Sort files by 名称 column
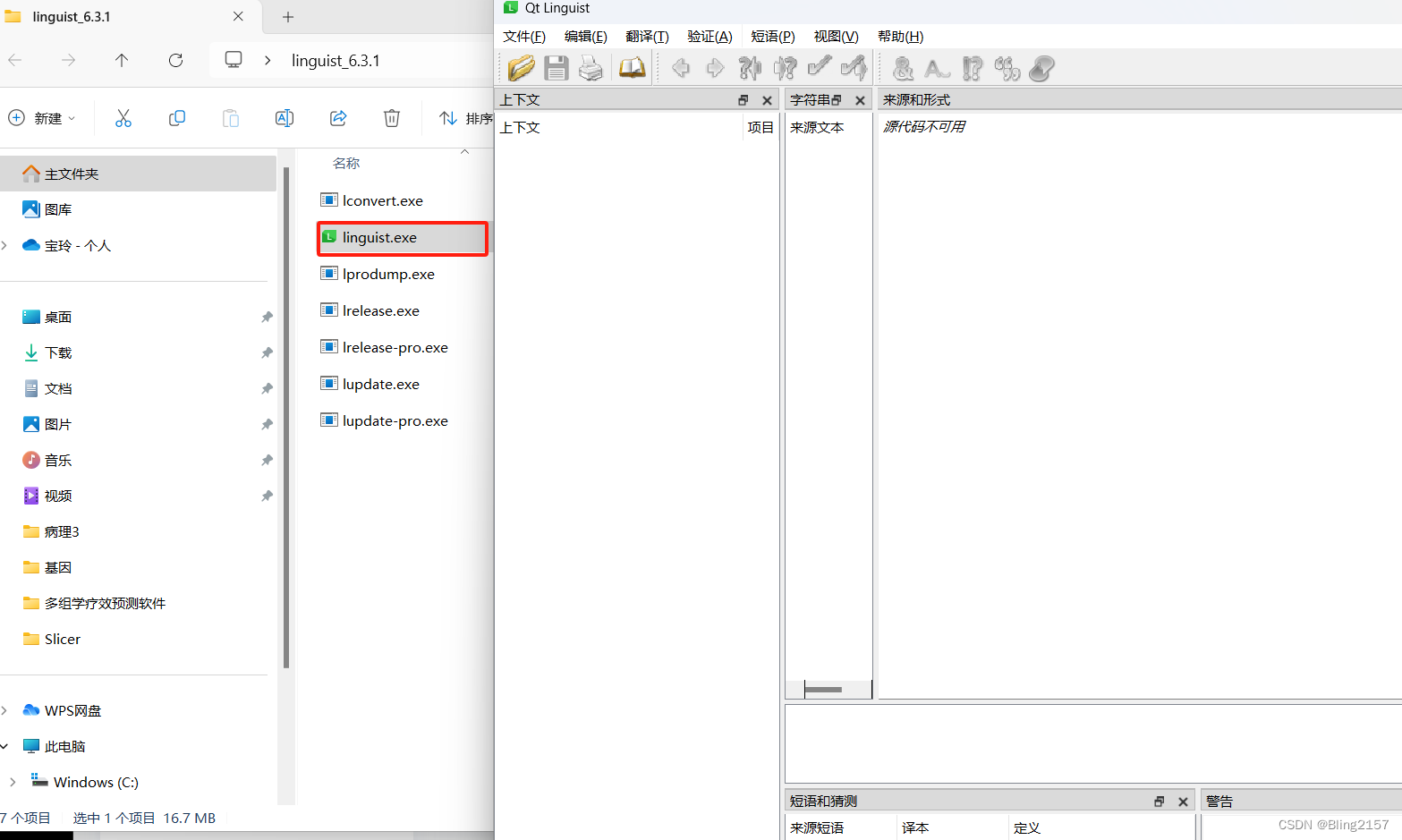The width and height of the screenshot is (1402, 840). coord(346,164)
